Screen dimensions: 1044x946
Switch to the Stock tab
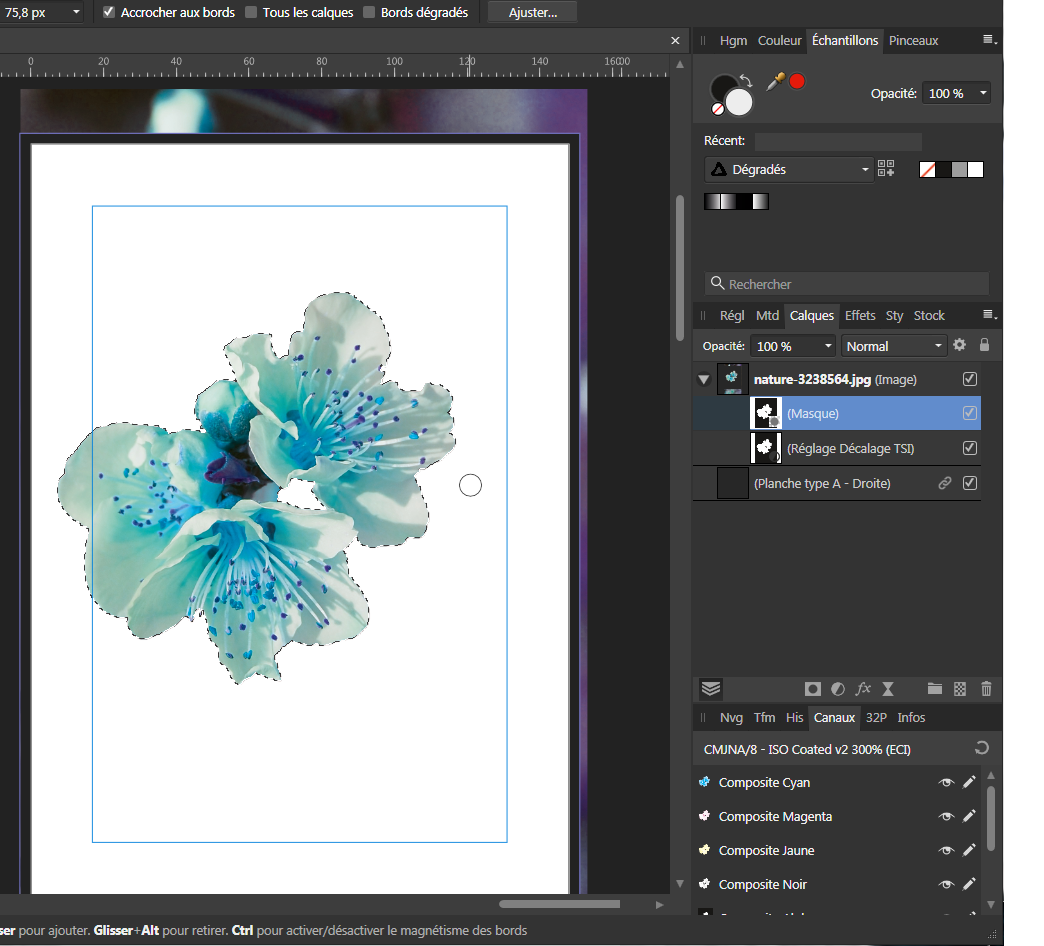point(929,316)
